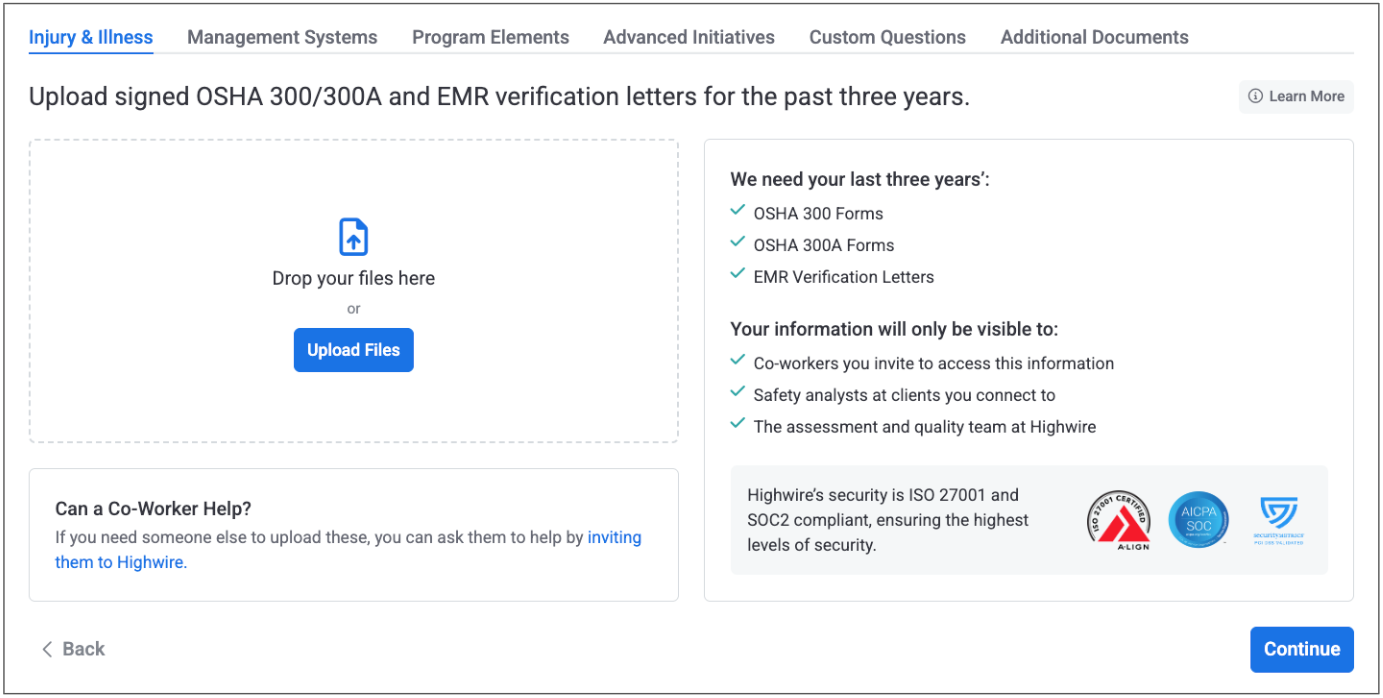Viewport: 1383px width, 698px height.
Task: Click the file upload document icon
Action: point(353,237)
